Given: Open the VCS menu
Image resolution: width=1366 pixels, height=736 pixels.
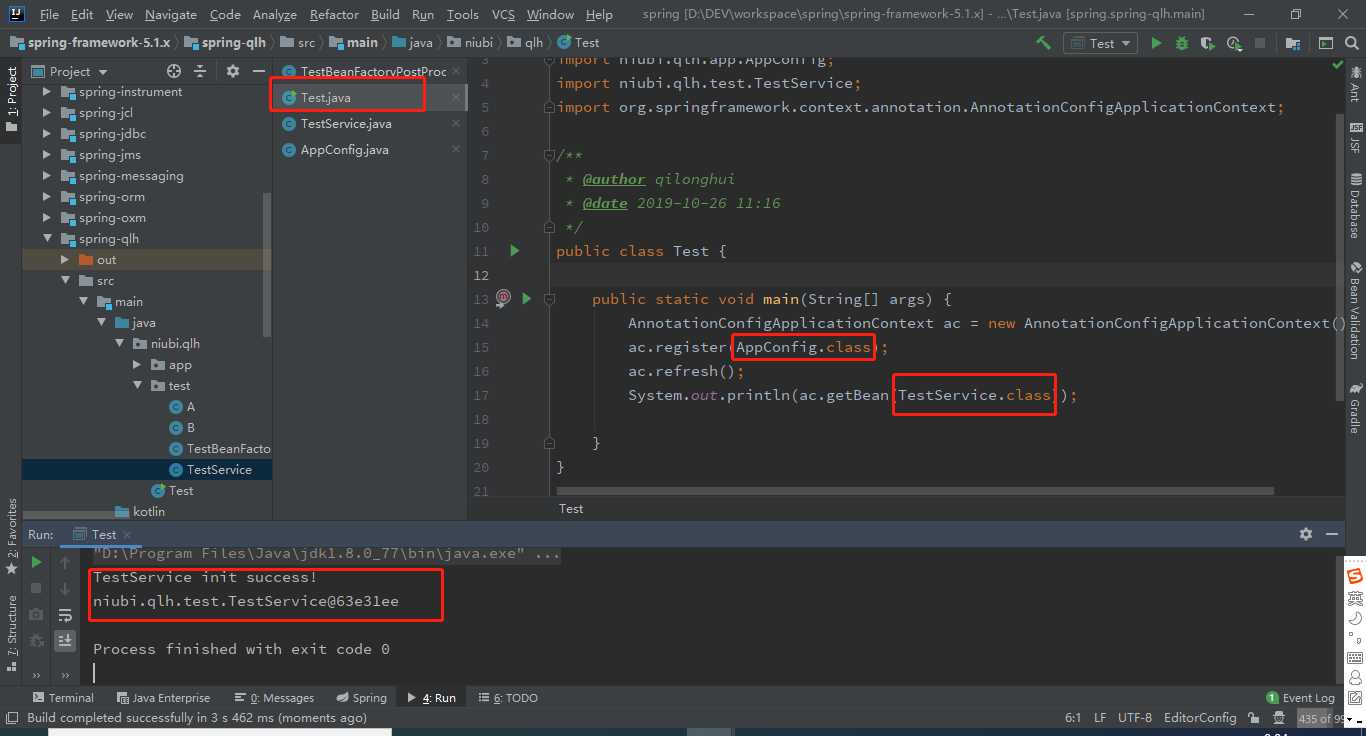Looking at the screenshot, I should (503, 14).
